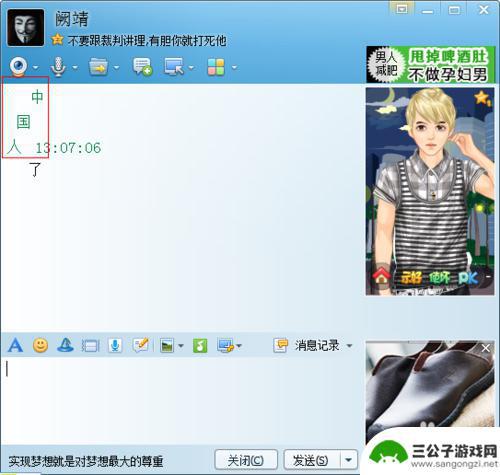
Task: Open the send file folder icon
Action: click(x=98, y=67)
